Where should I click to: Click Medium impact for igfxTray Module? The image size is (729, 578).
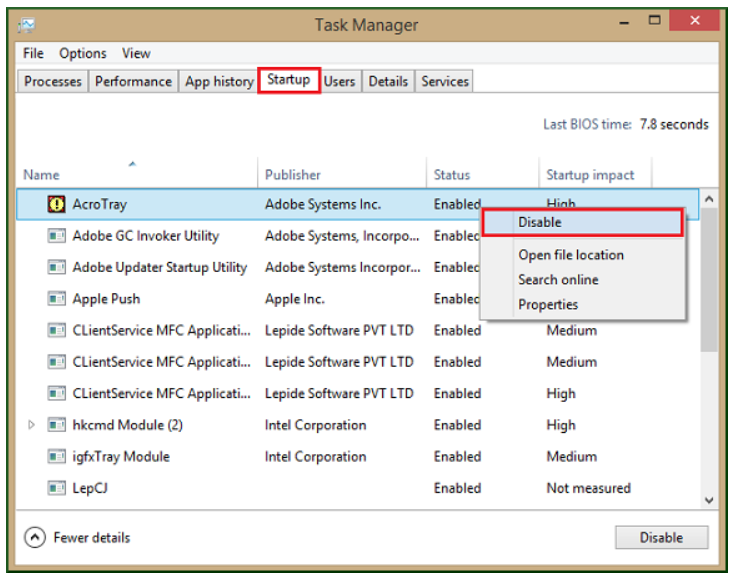click(x=572, y=456)
